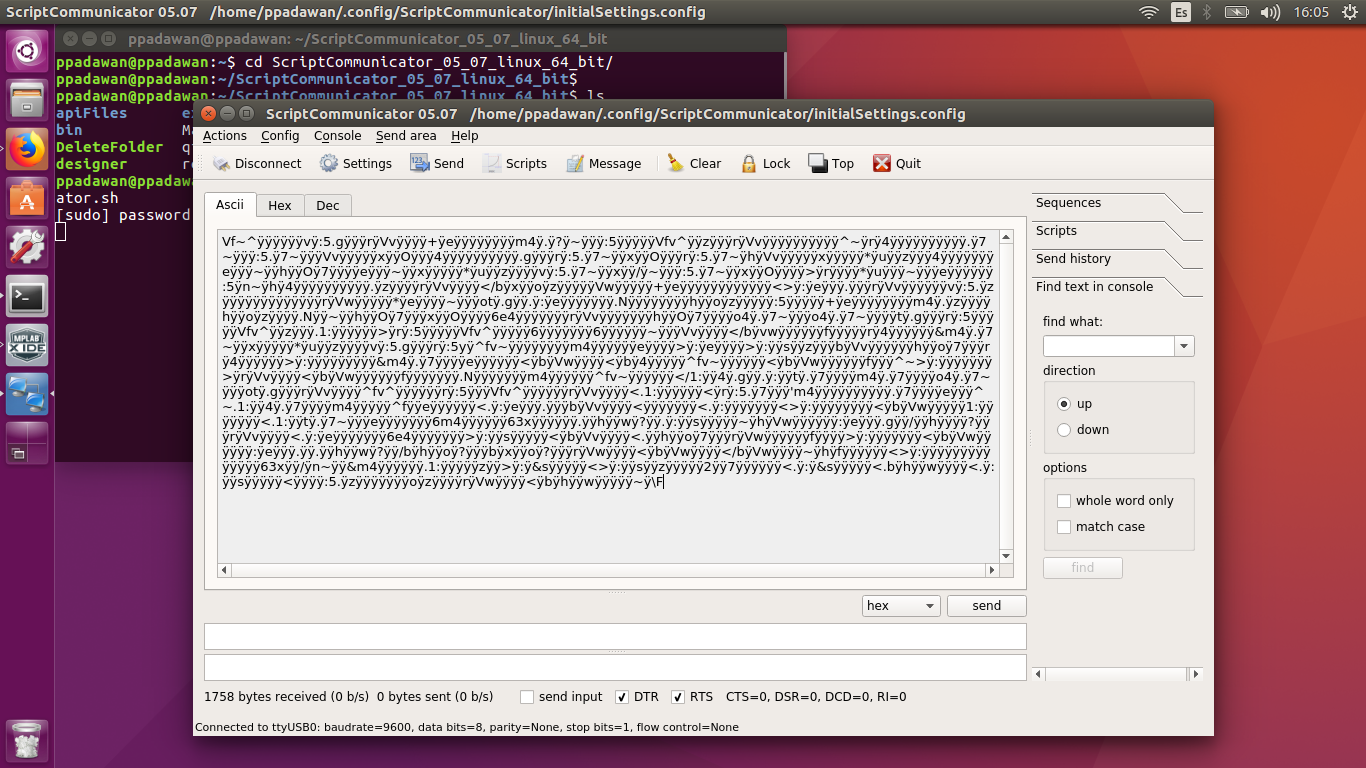
Task: Launch Firefox from the Ubuntu launcher
Action: pos(27,149)
